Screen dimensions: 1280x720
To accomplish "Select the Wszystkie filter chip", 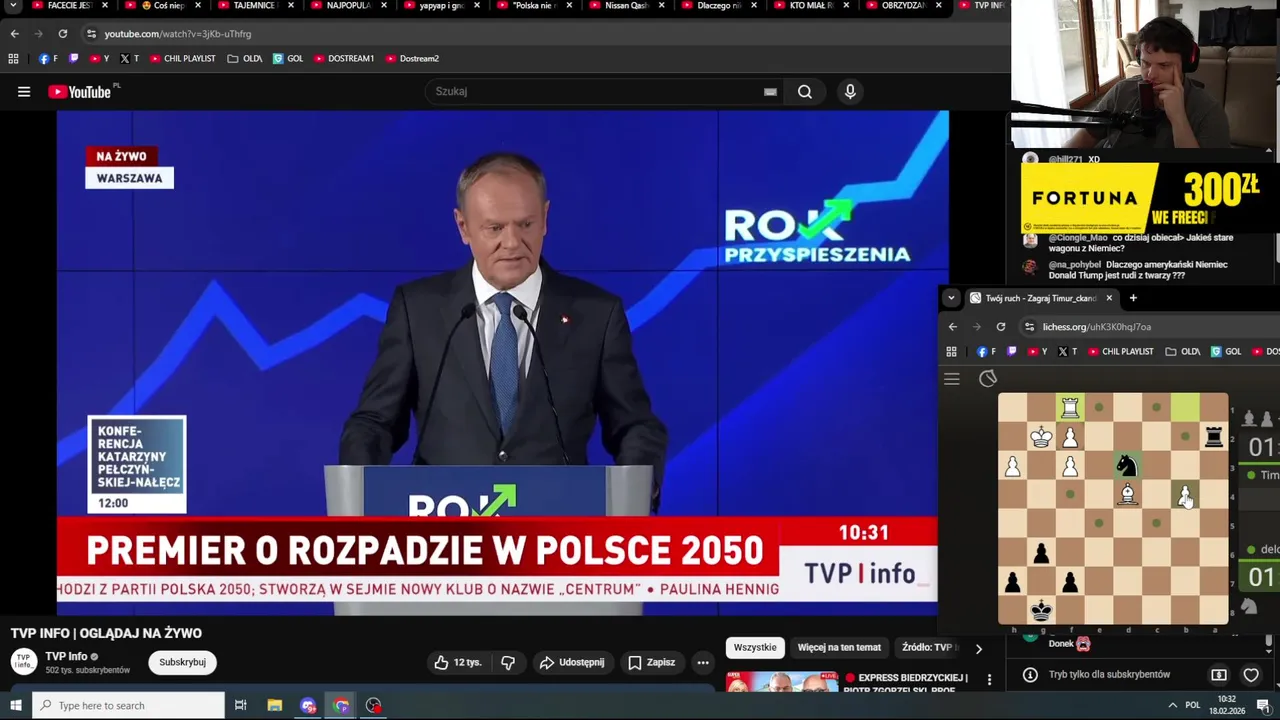I will (x=755, y=648).
